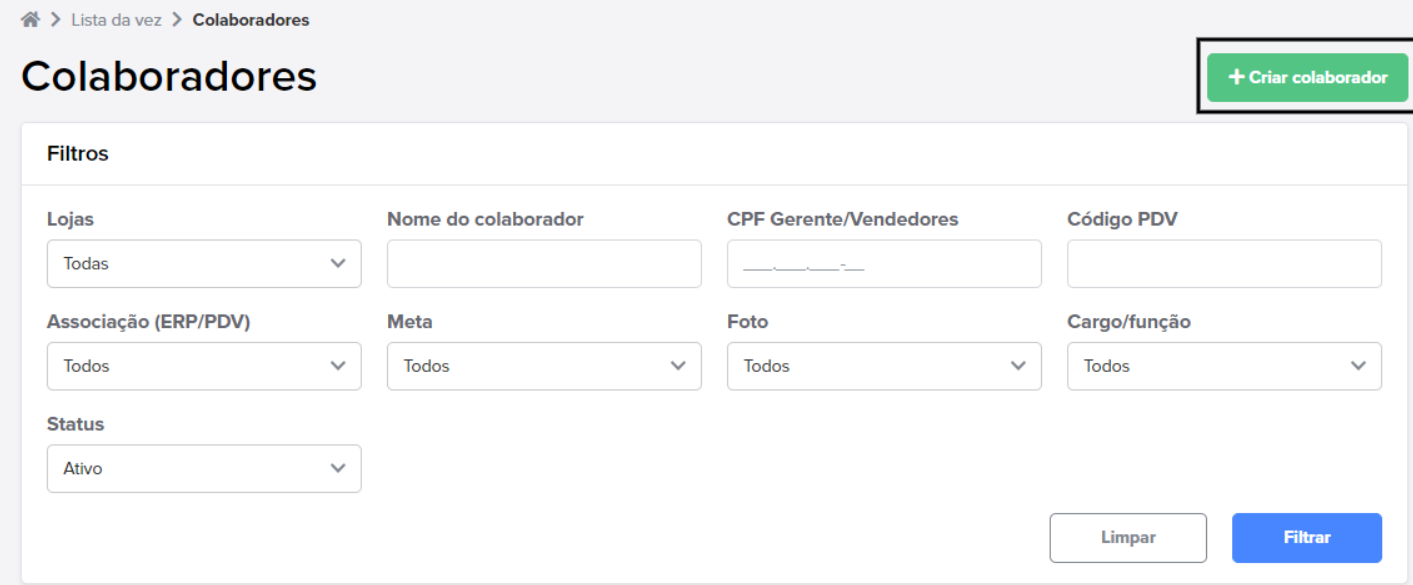Open the Cargo/função dropdown
1413x585 pixels.
click(1224, 366)
